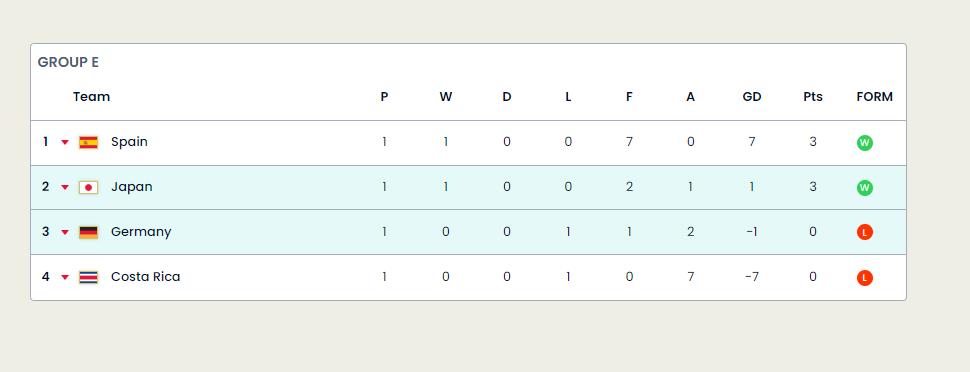Viewport: 970px width, 372px height.
Task: Select the Pts column header
Action: (813, 97)
